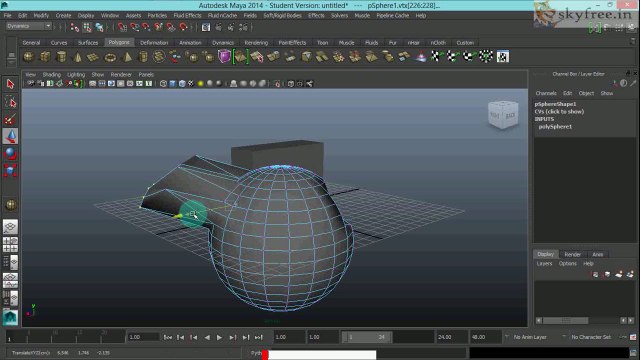The height and width of the screenshot is (360, 640).
Task: Click the 24.00 playback end time field
Action: (x=451, y=337)
